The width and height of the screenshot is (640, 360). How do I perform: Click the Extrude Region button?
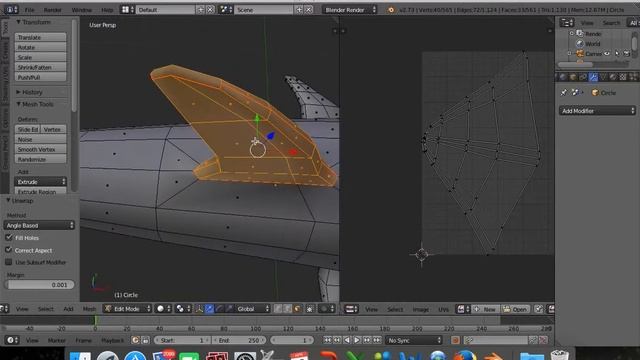[40, 191]
